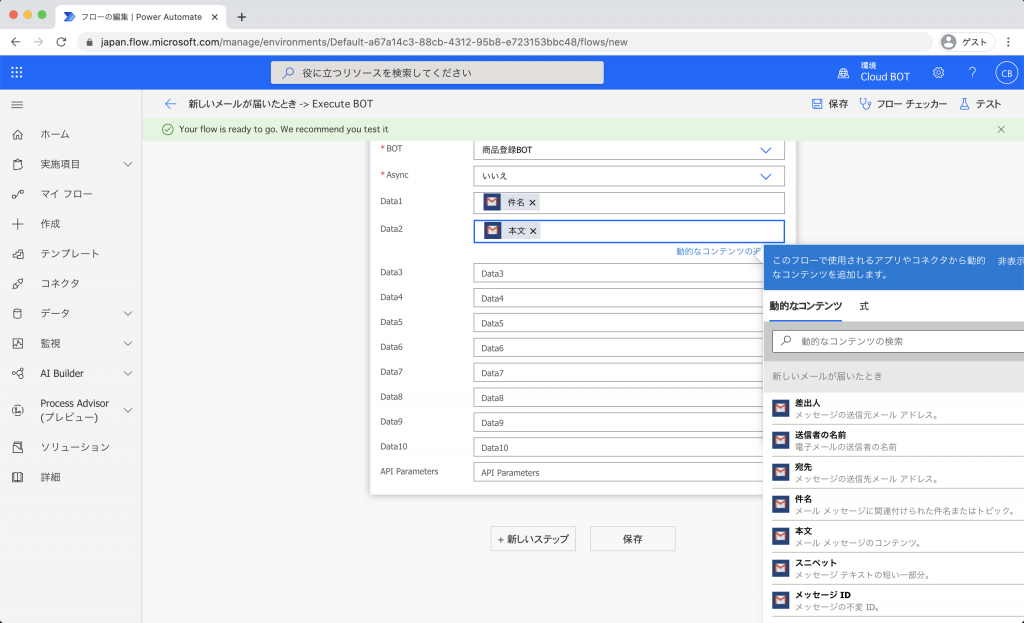
Task: Select 作成 in the sidebar
Action: [x=50, y=224]
